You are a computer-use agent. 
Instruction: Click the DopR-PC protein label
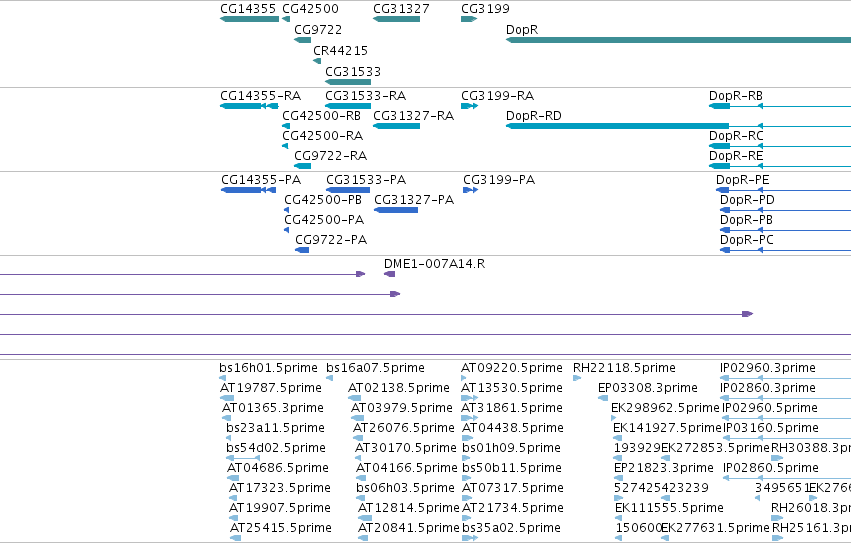(x=747, y=241)
